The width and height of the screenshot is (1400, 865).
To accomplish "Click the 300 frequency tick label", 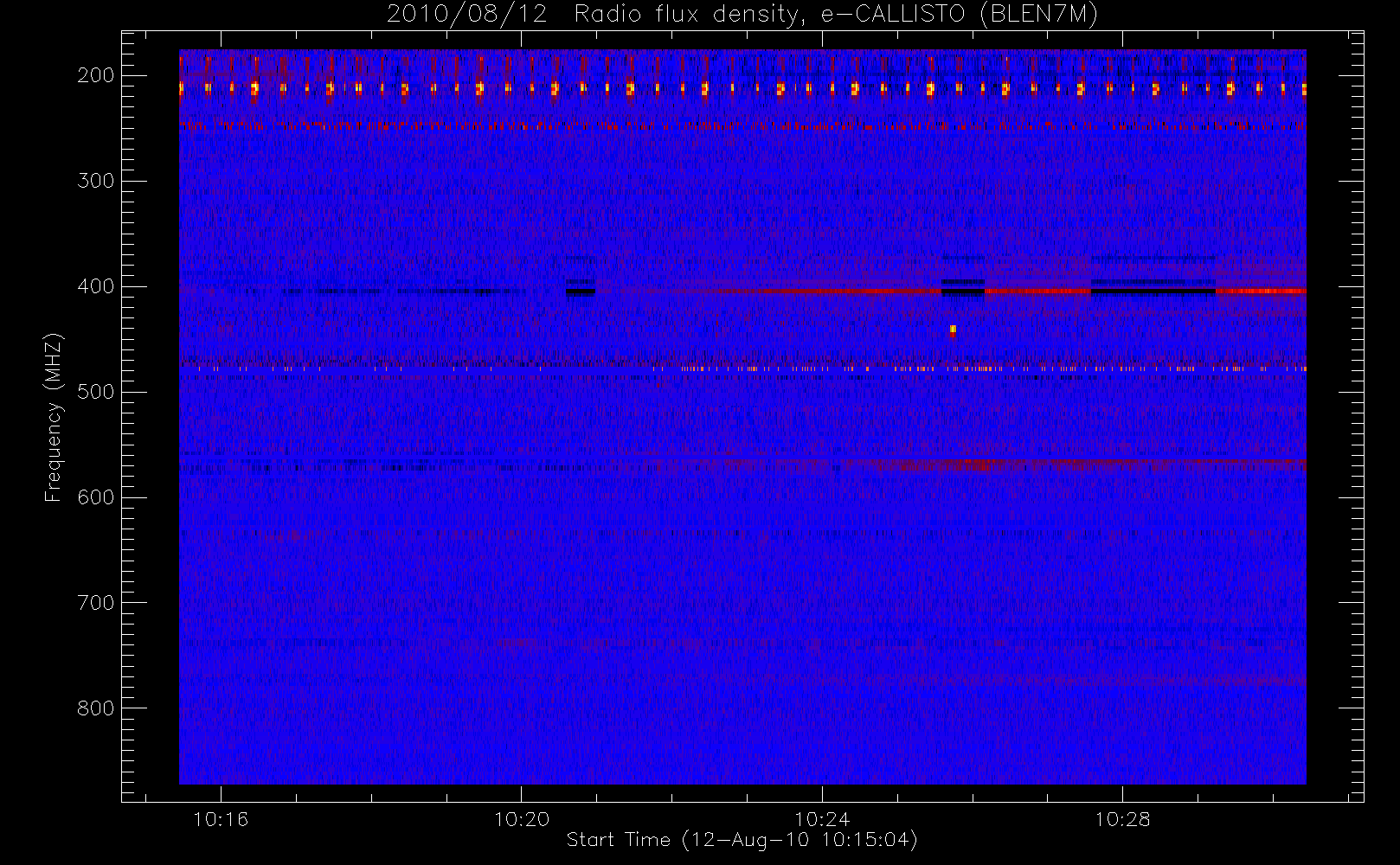I will [x=95, y=181].
